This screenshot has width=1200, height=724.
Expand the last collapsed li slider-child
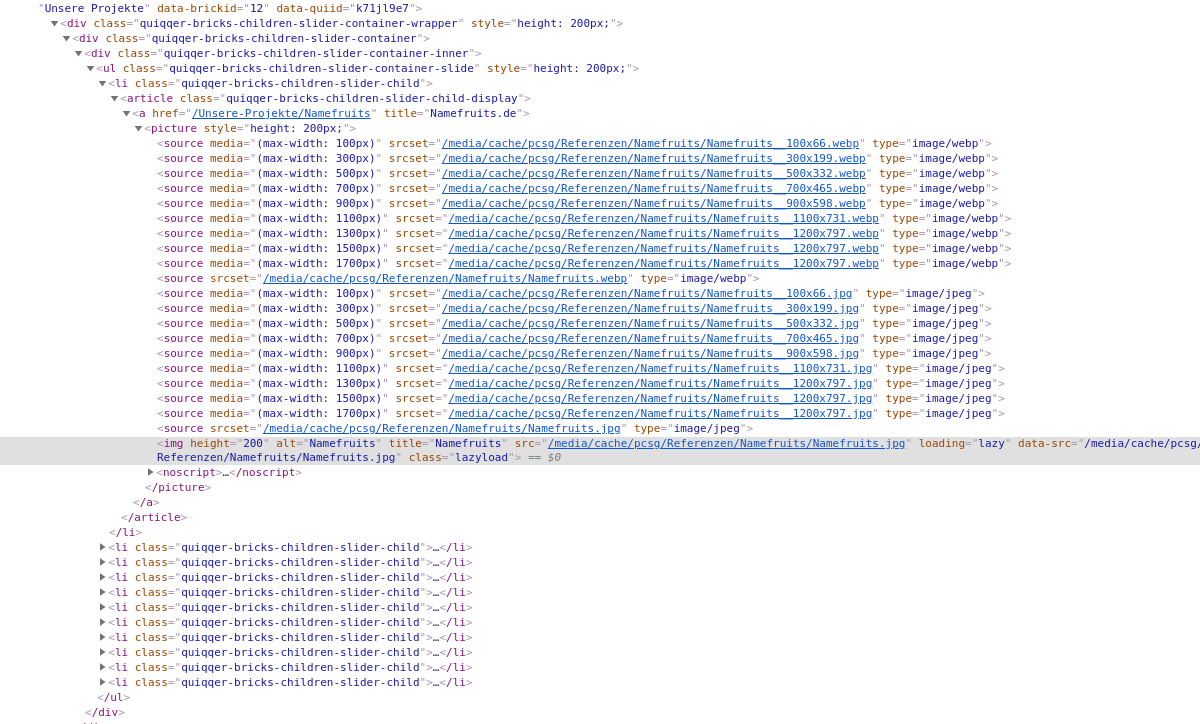click(103, 682)
